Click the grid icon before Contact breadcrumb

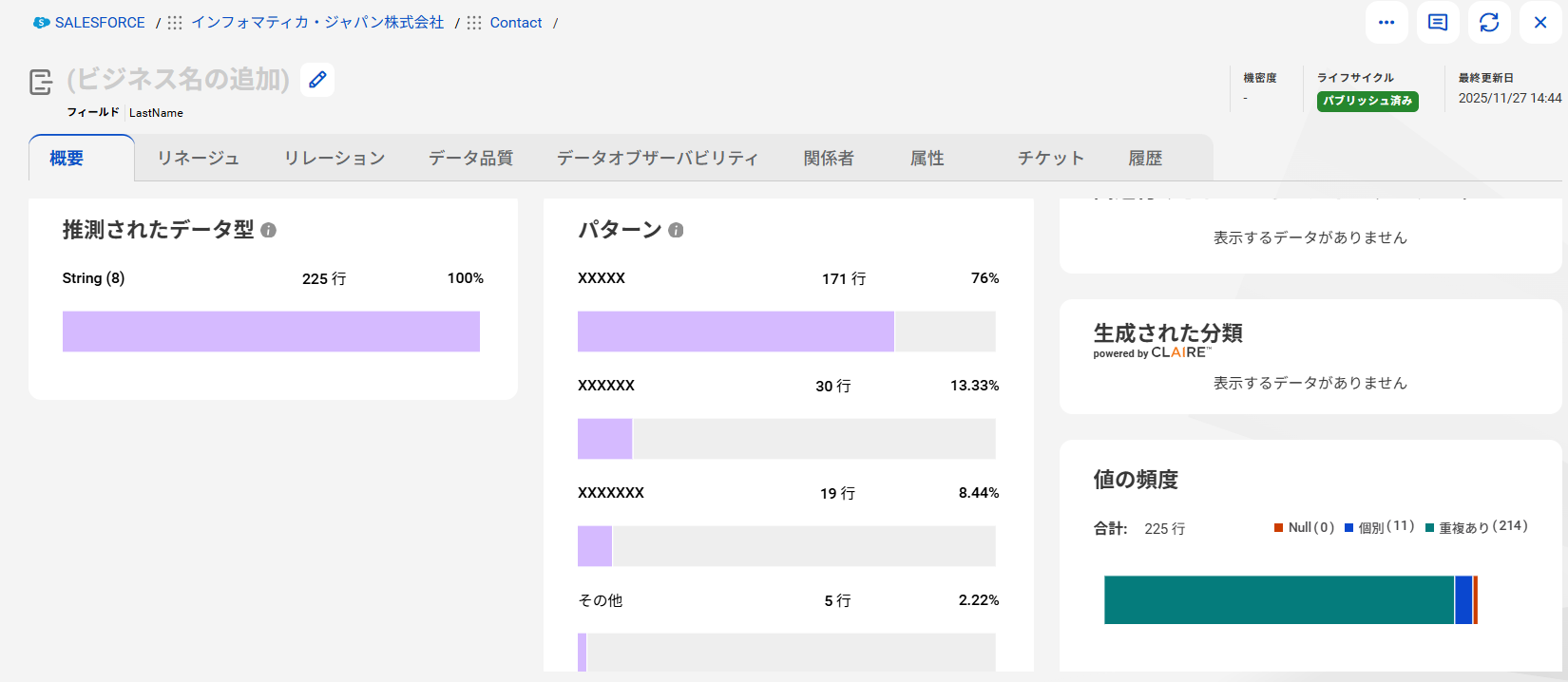[x=474, y=23]
